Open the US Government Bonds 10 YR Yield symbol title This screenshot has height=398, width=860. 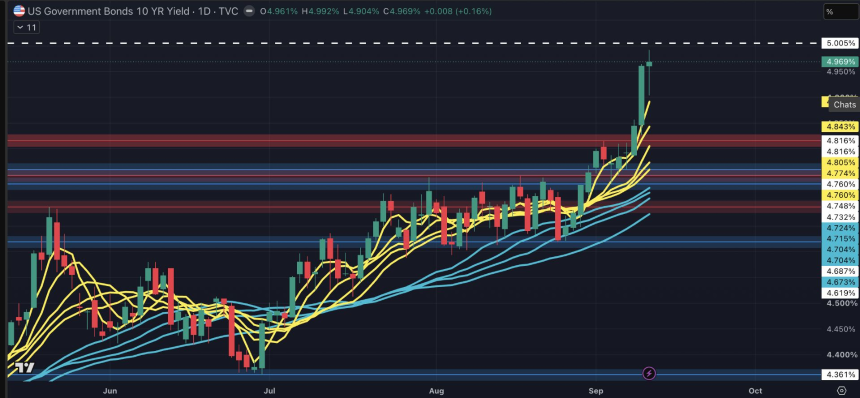[133, 11]
